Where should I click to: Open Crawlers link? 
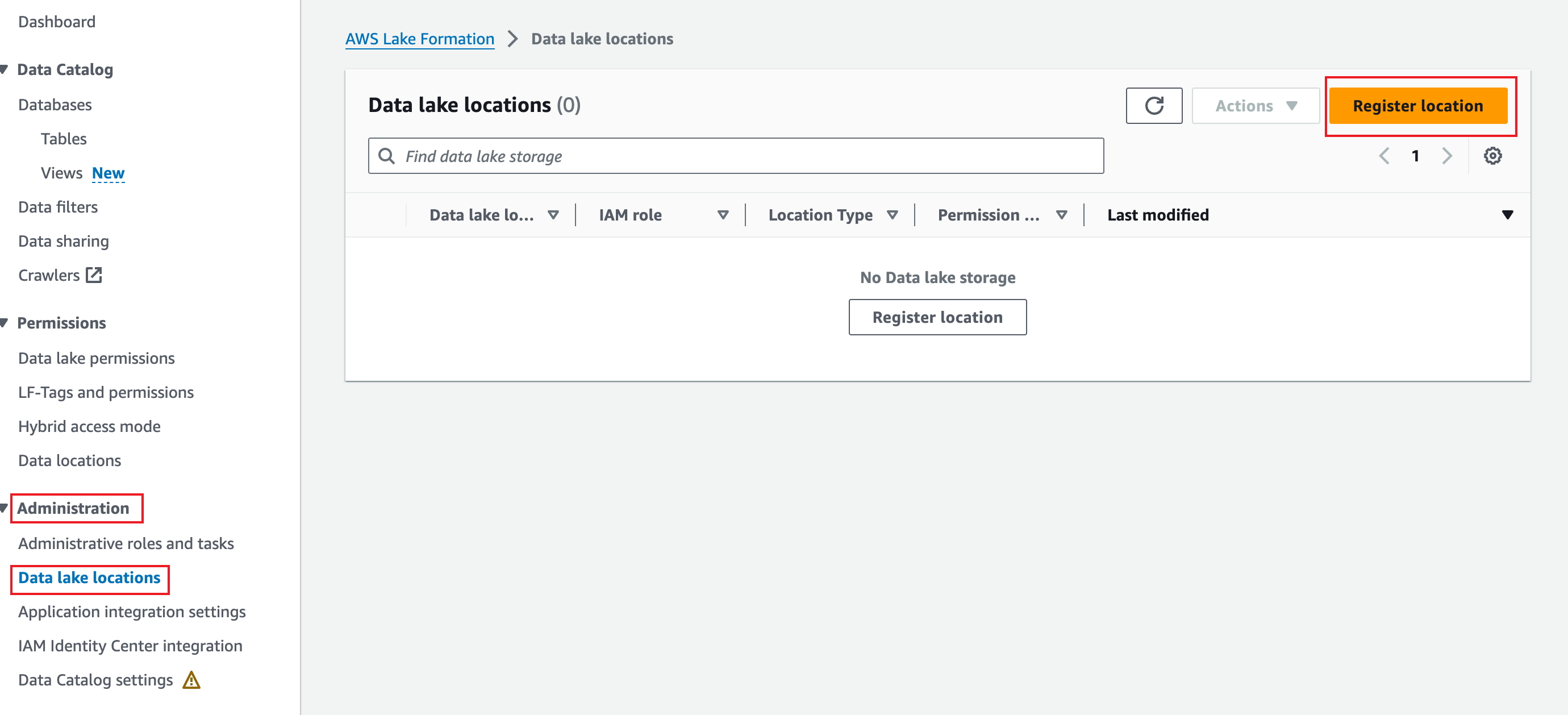[49, 275]
